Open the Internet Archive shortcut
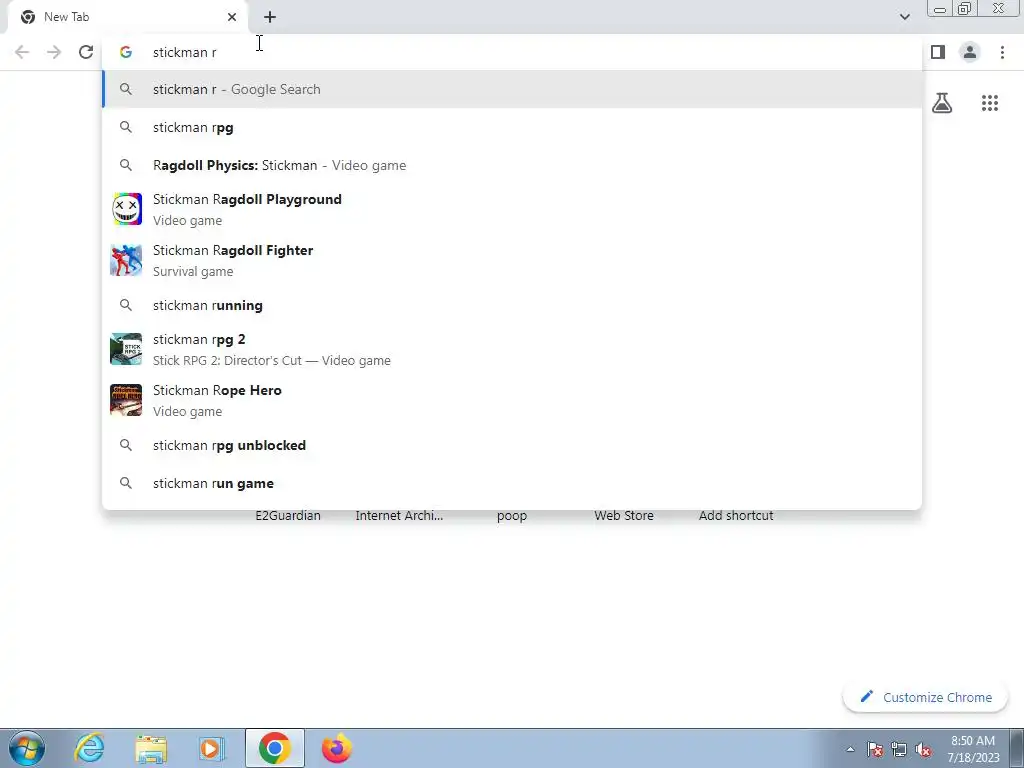Image resolution: width=1024 pixels, height=768 pixels. [x=399, y=515]
